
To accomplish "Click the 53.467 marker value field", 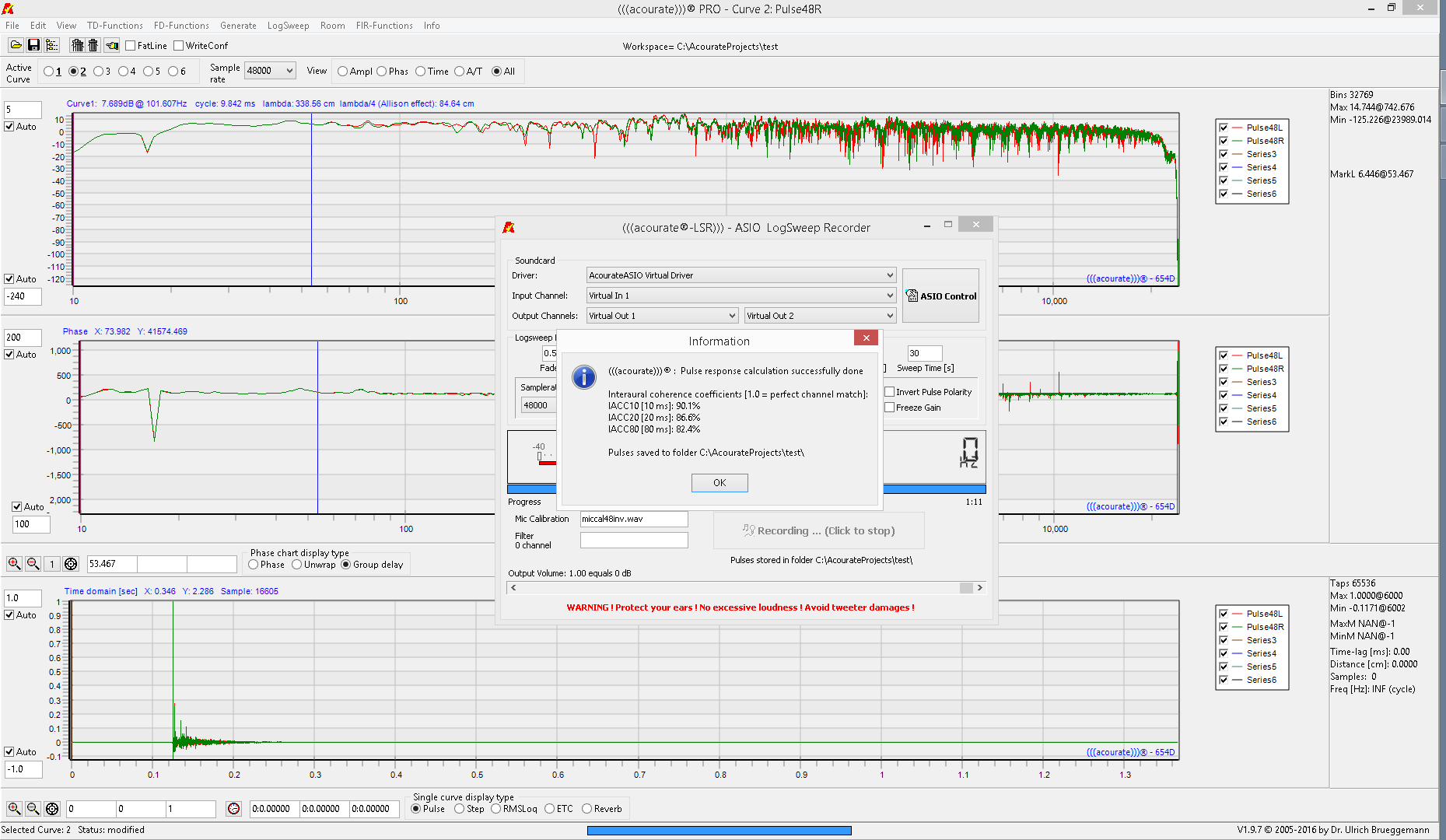I will (x=112, y=564).
